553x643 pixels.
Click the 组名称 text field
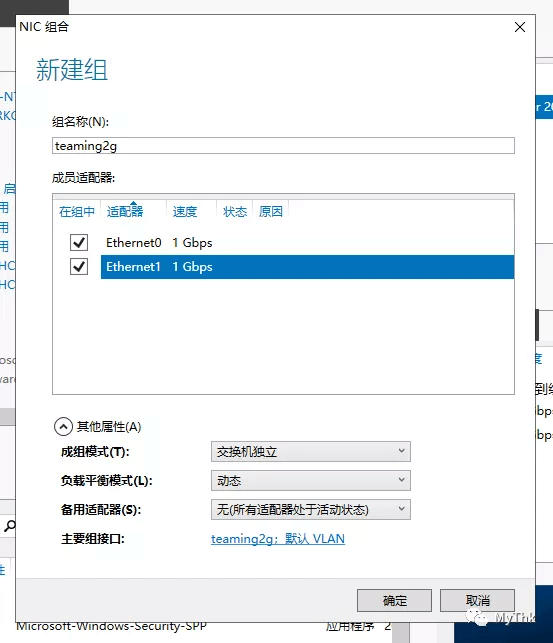coord(283,146)
